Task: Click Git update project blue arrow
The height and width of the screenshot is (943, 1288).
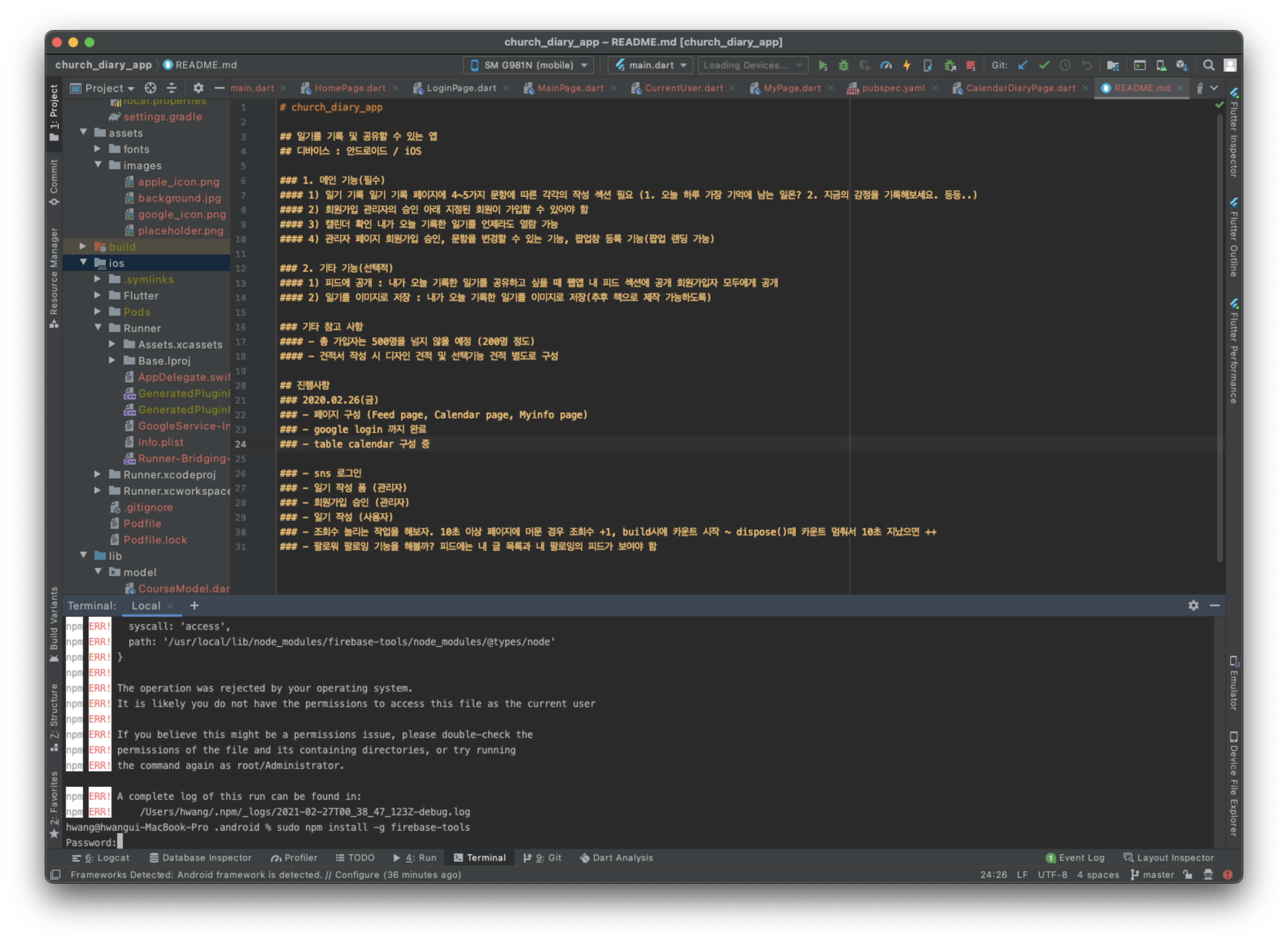Action: tap(1023, 65)
